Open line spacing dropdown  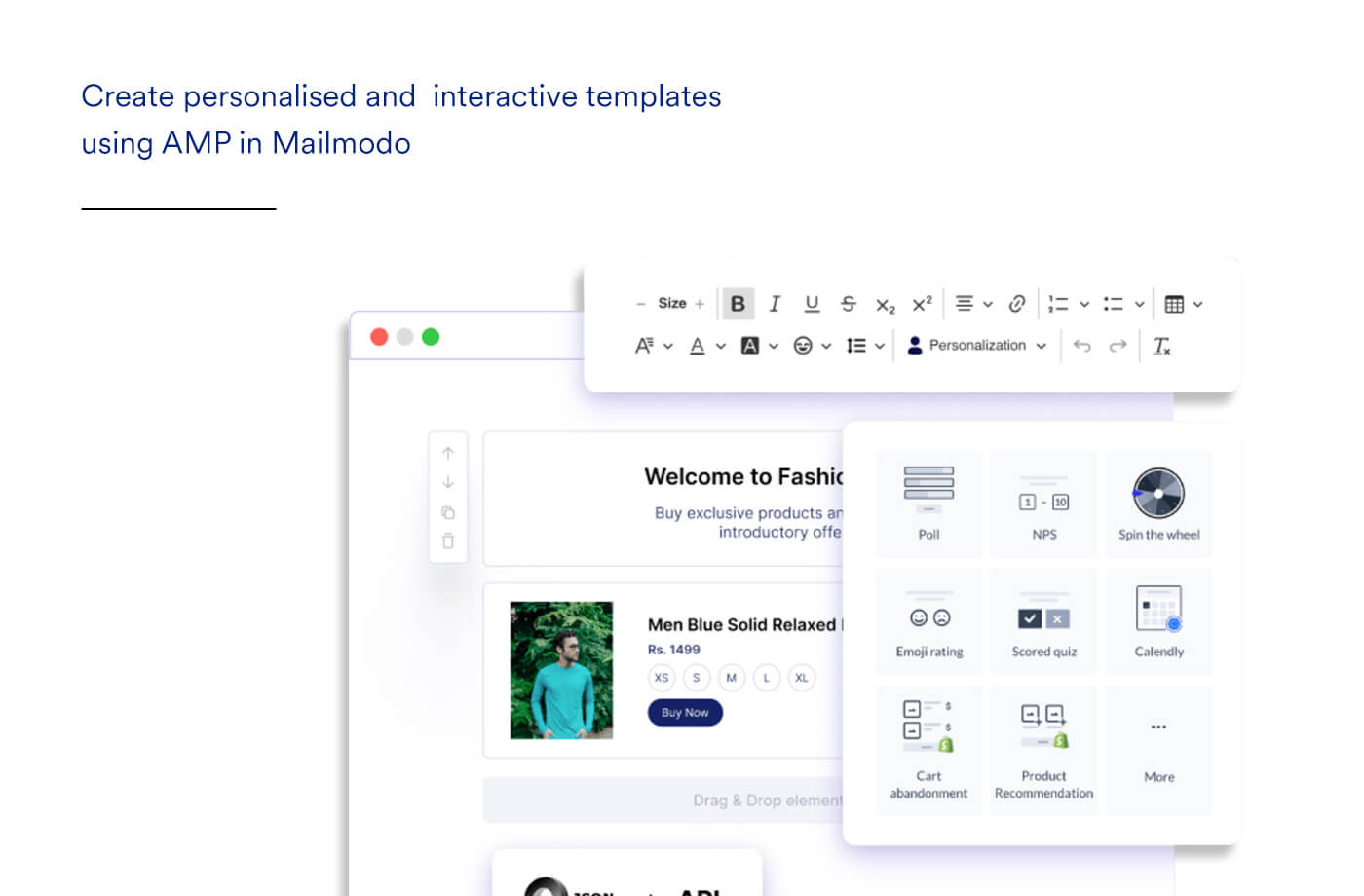click(865, 346)
